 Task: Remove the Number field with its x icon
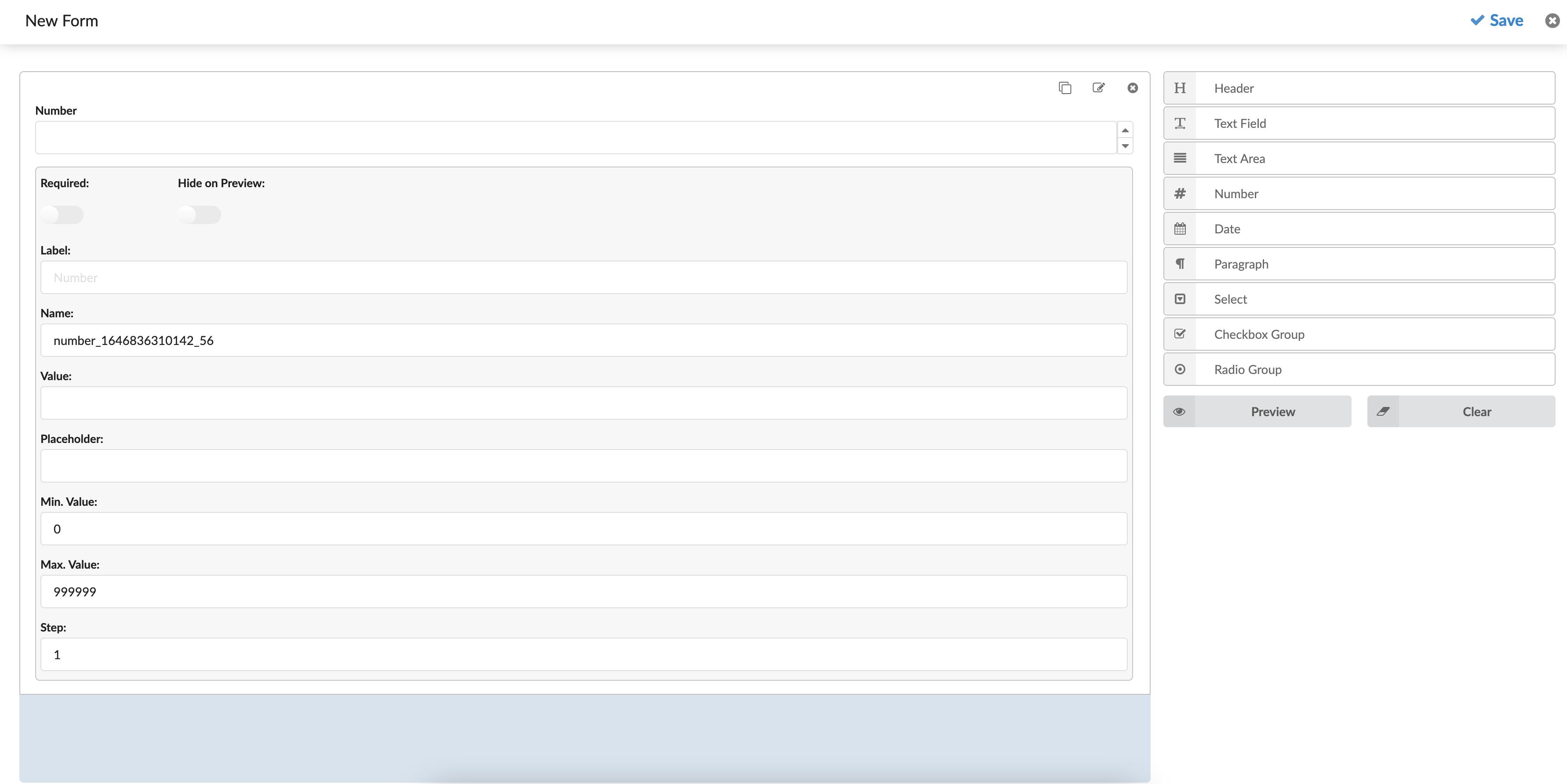(x=1132, y=88)
